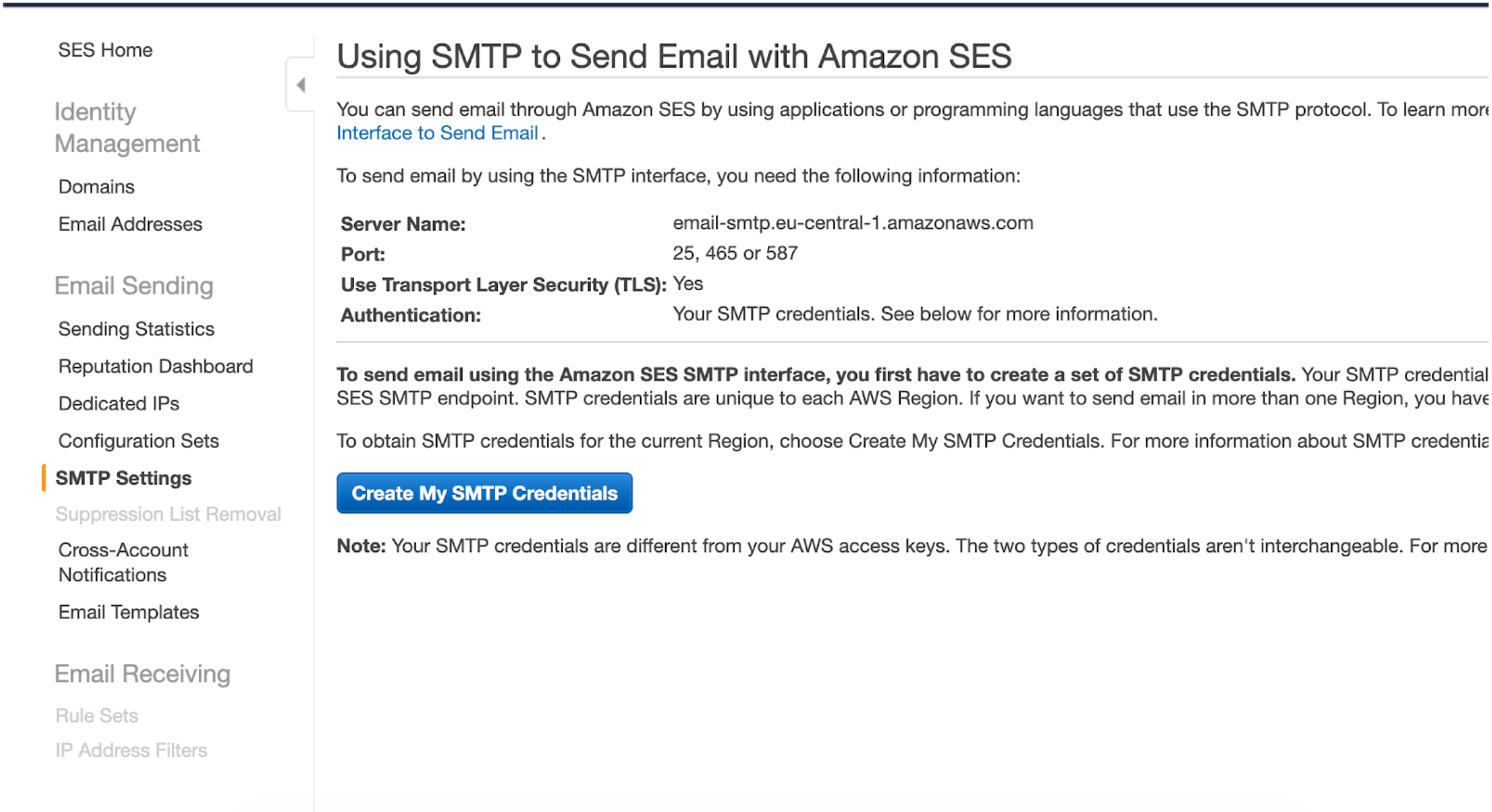Open the Reputation Dashboard
This screenshot has height=812, width=1492.
pyautogui.click(x=155, y=367)
